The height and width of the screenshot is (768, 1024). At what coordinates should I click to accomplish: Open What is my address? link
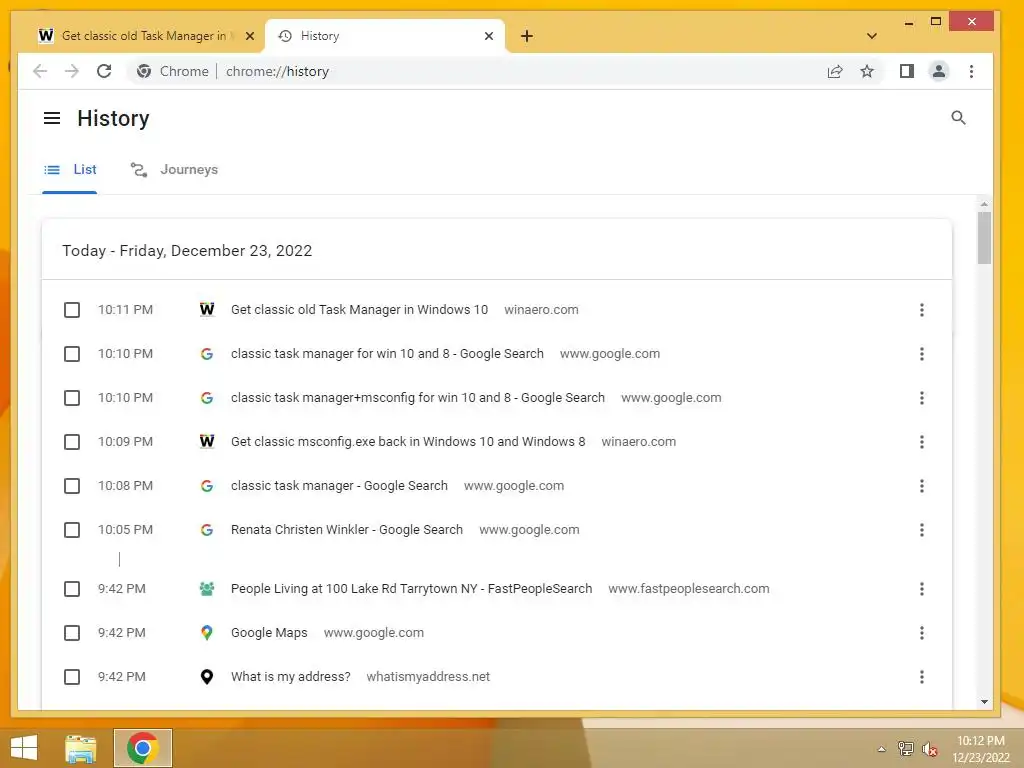click(291, 677)
